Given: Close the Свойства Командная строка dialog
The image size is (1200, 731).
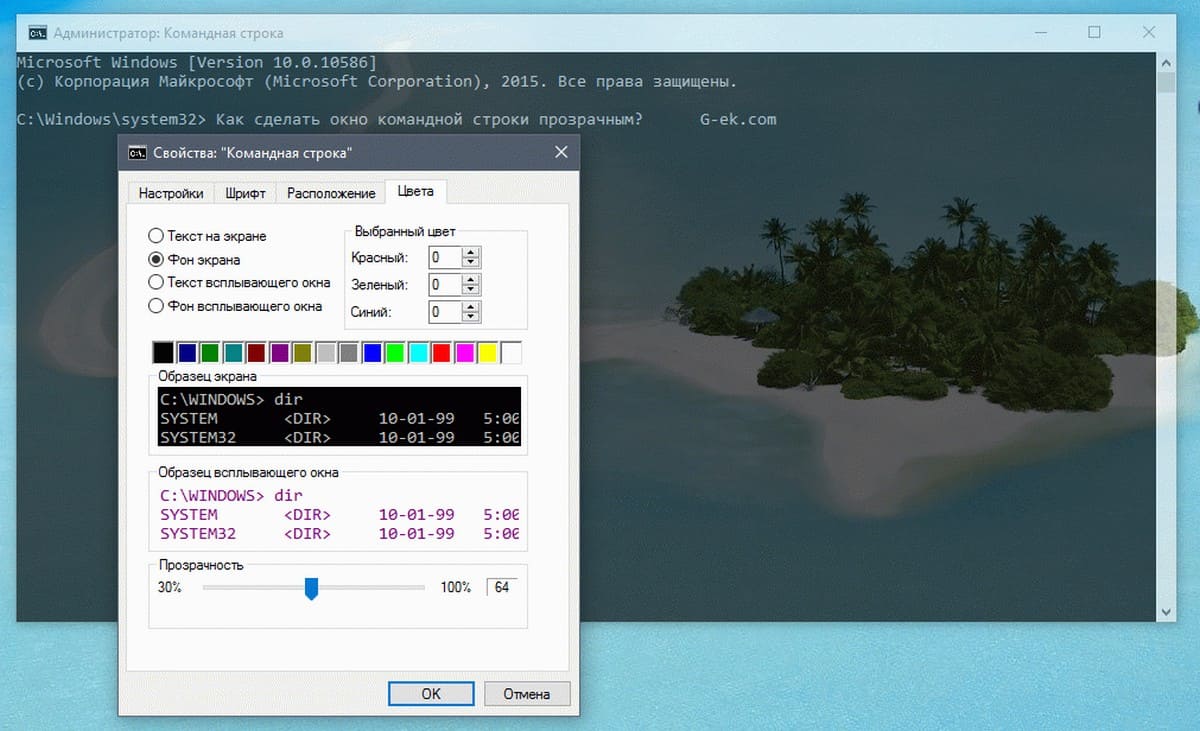Looking at the screenshot, I should coord(561,153).
